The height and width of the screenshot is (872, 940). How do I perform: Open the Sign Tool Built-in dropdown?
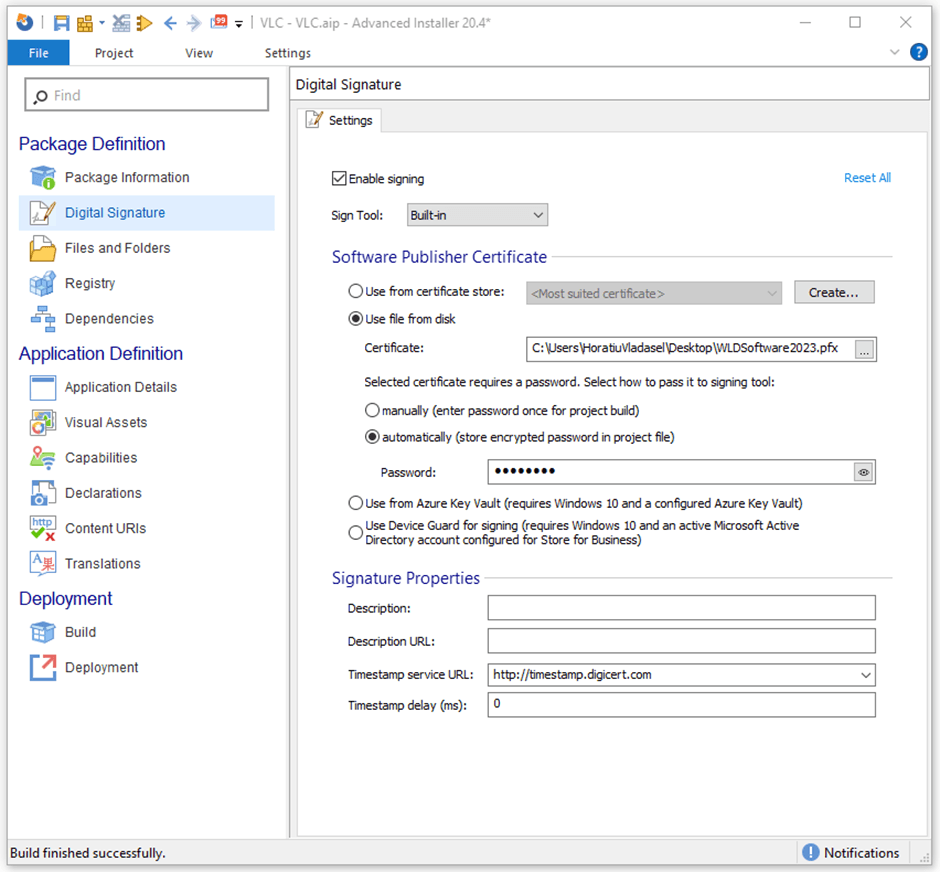pos(477,215)
